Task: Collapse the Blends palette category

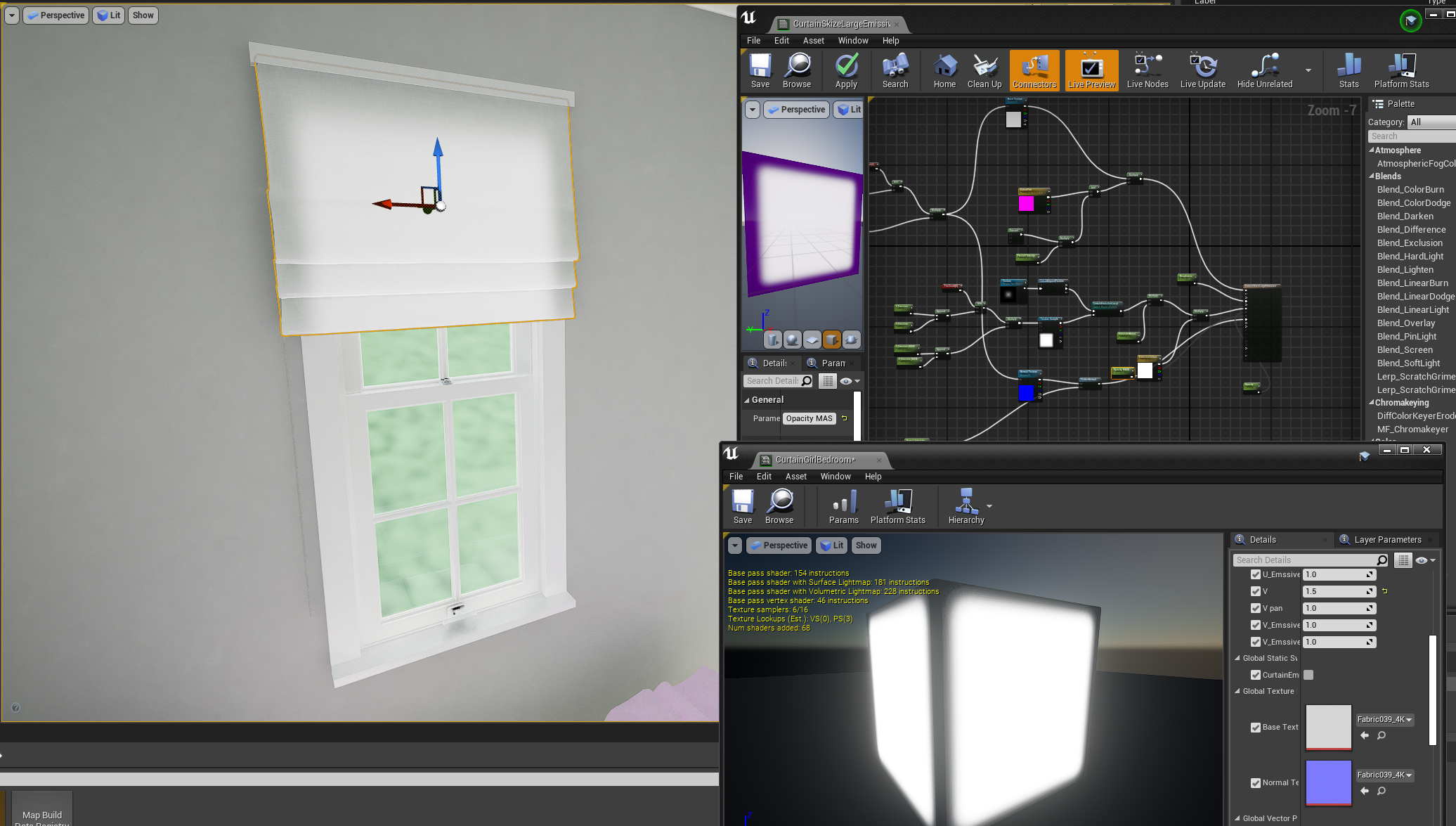Action: tap(1372, 176)
